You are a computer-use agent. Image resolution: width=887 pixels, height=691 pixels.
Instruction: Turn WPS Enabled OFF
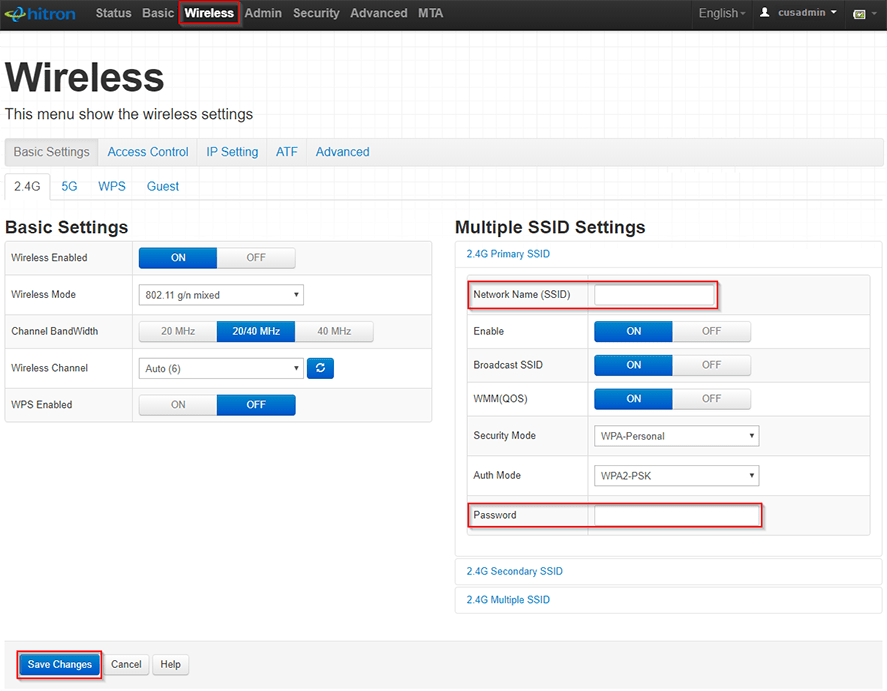tap(256, 405)
